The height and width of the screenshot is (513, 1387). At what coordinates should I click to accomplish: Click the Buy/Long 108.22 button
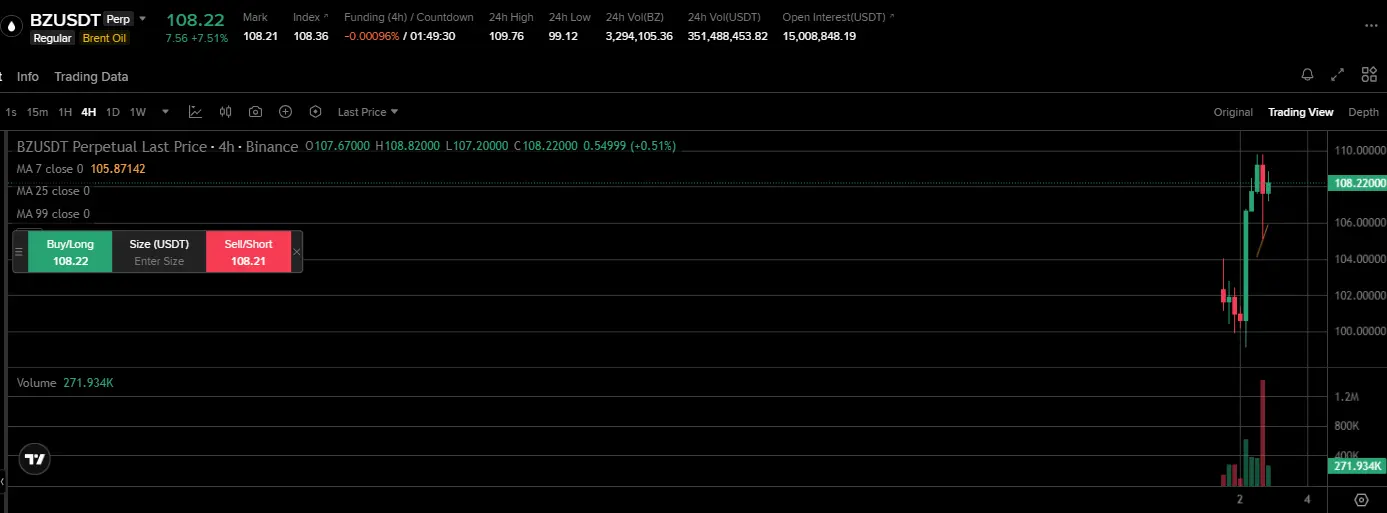pos(70,251)
